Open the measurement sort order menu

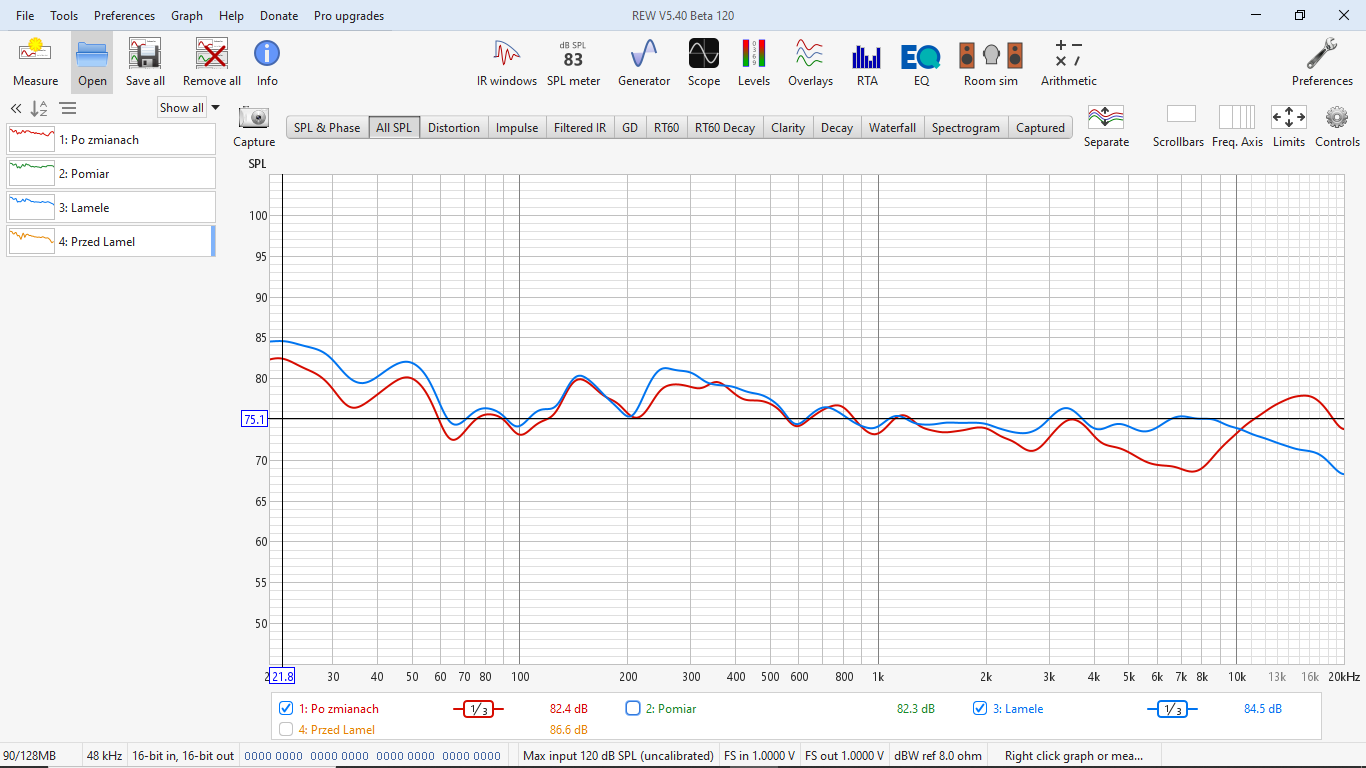[39, 109]
